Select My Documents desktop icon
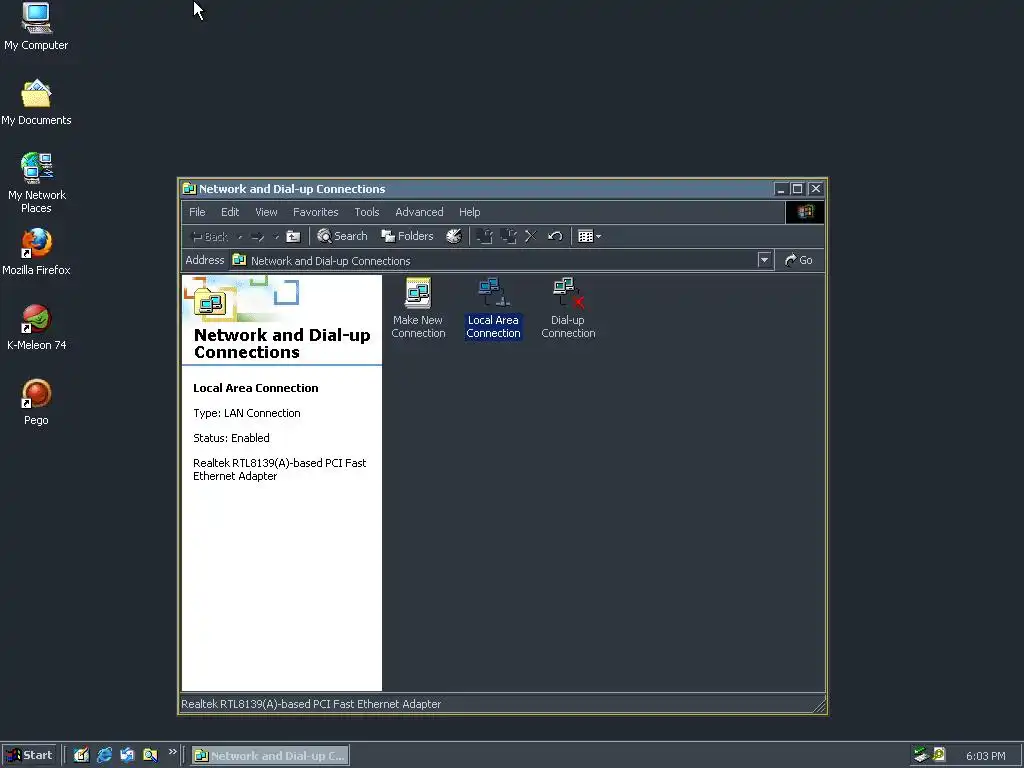 click(36, 102)
